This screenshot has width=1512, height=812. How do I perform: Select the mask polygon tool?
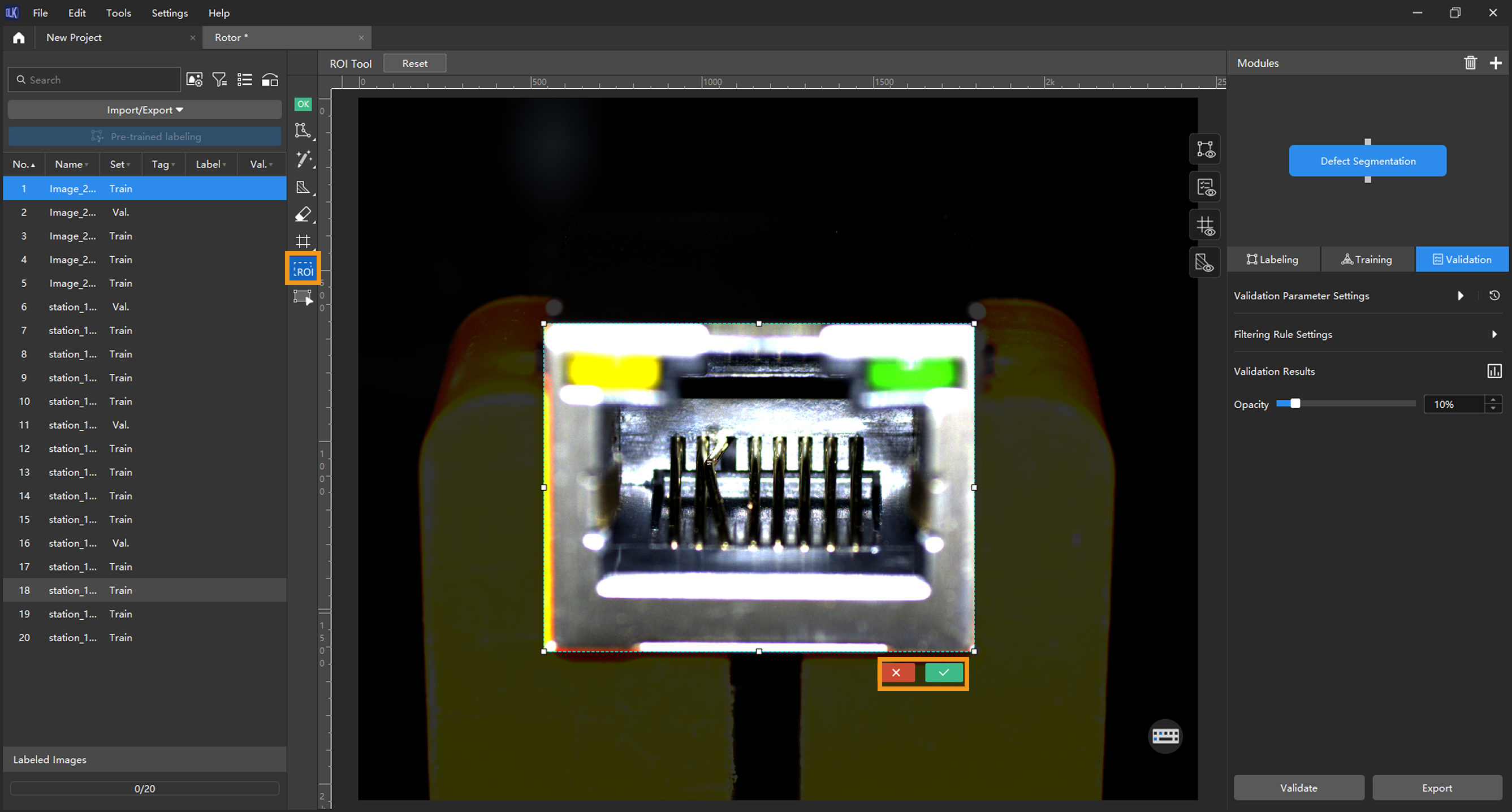pos(303,187)
